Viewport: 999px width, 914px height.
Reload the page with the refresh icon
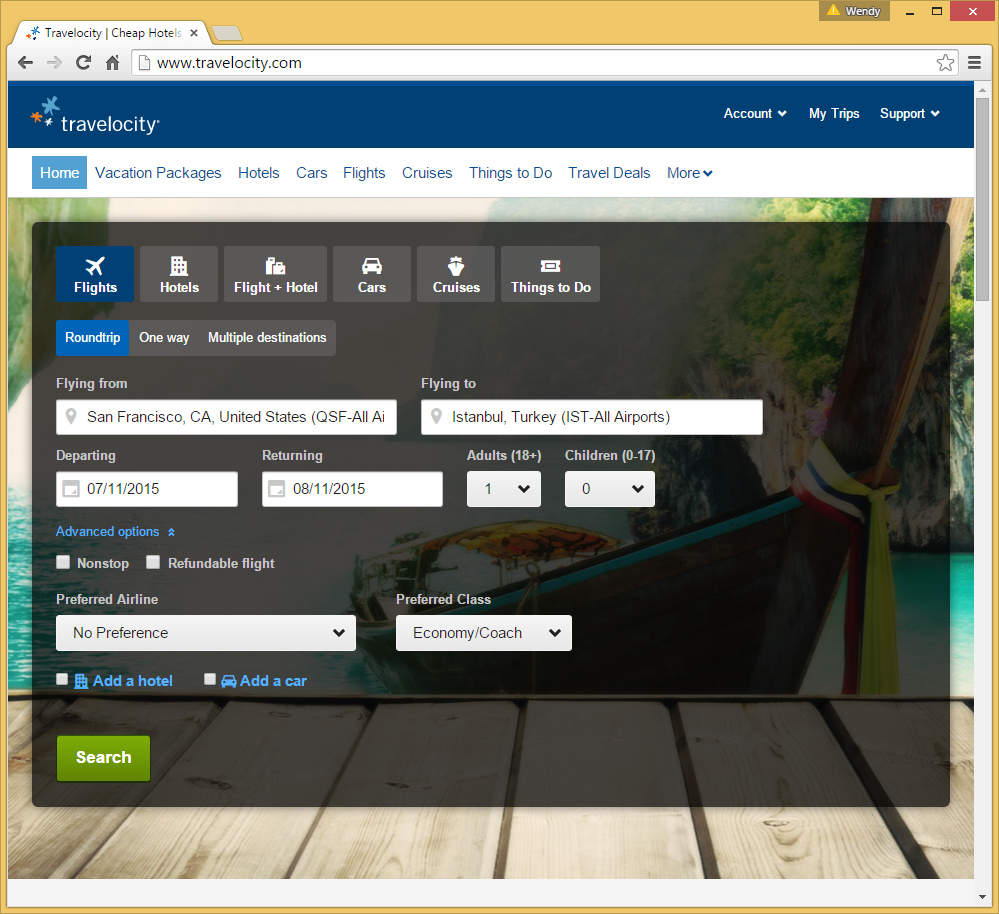(83, 62)
